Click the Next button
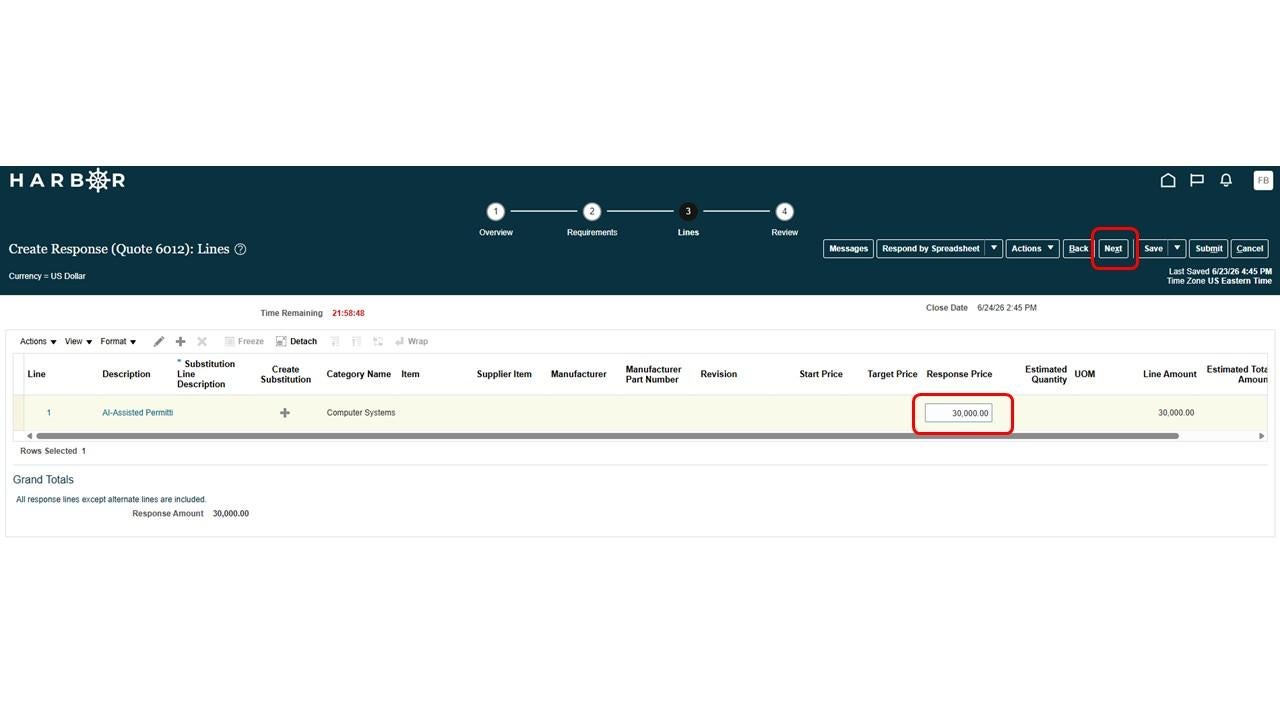The image size is (1280, 720). [x=1113, y=248]
